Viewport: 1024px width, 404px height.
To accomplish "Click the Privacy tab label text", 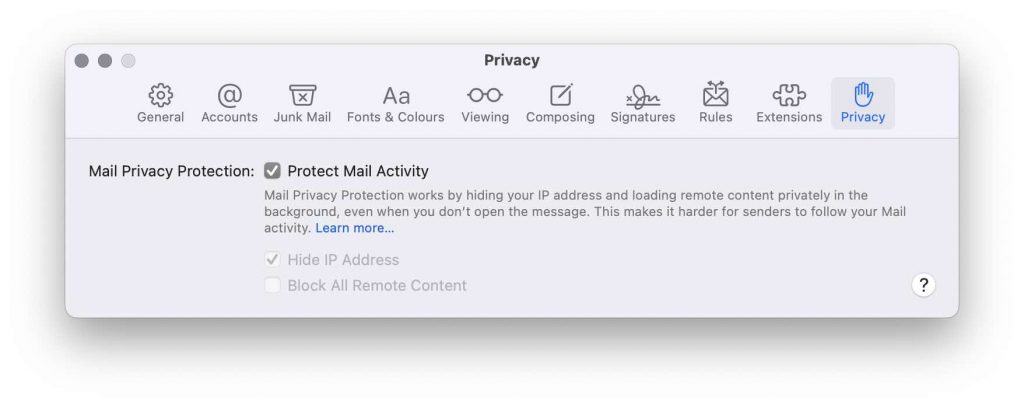I will (863, 117).
